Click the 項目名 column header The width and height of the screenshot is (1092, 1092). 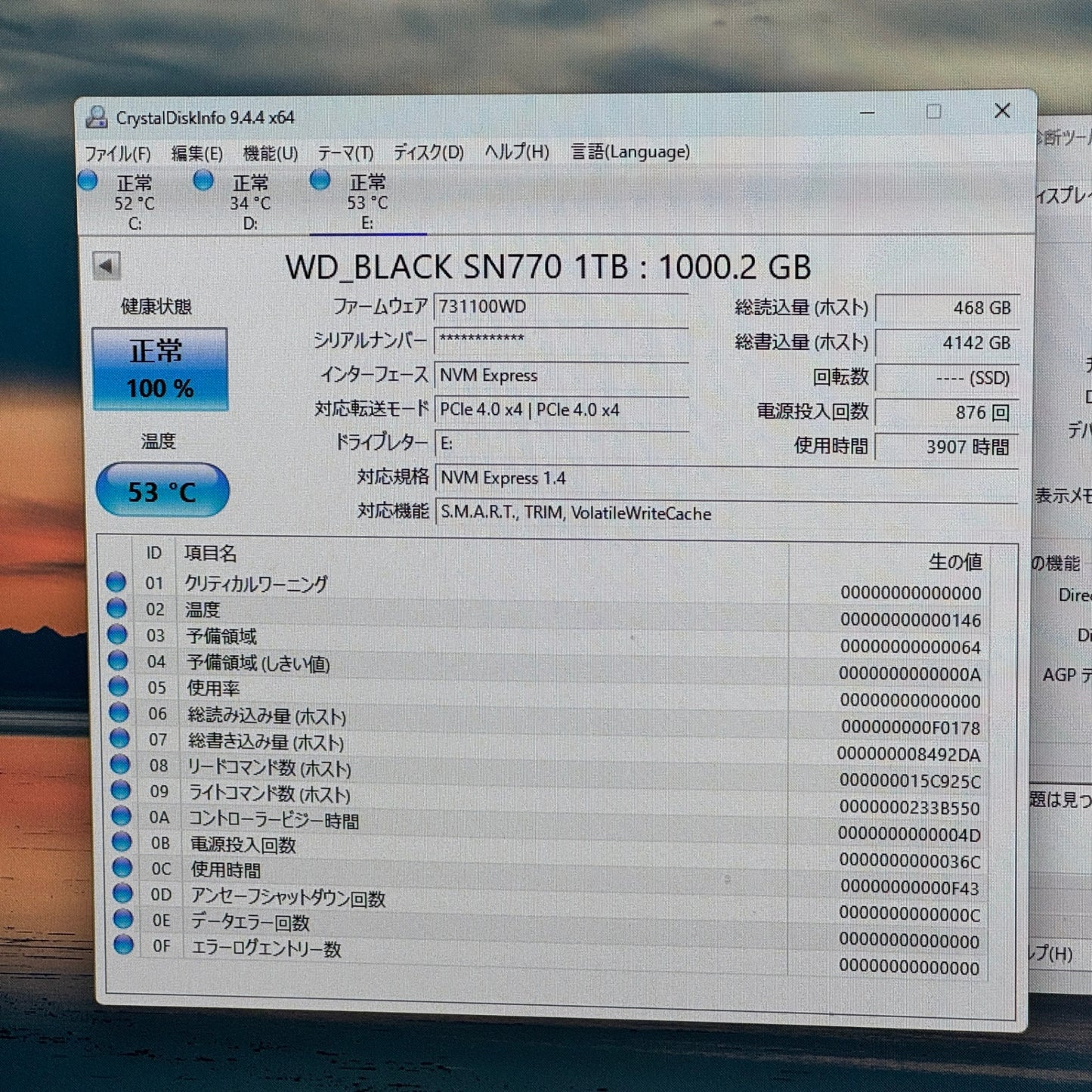point(210,553)
